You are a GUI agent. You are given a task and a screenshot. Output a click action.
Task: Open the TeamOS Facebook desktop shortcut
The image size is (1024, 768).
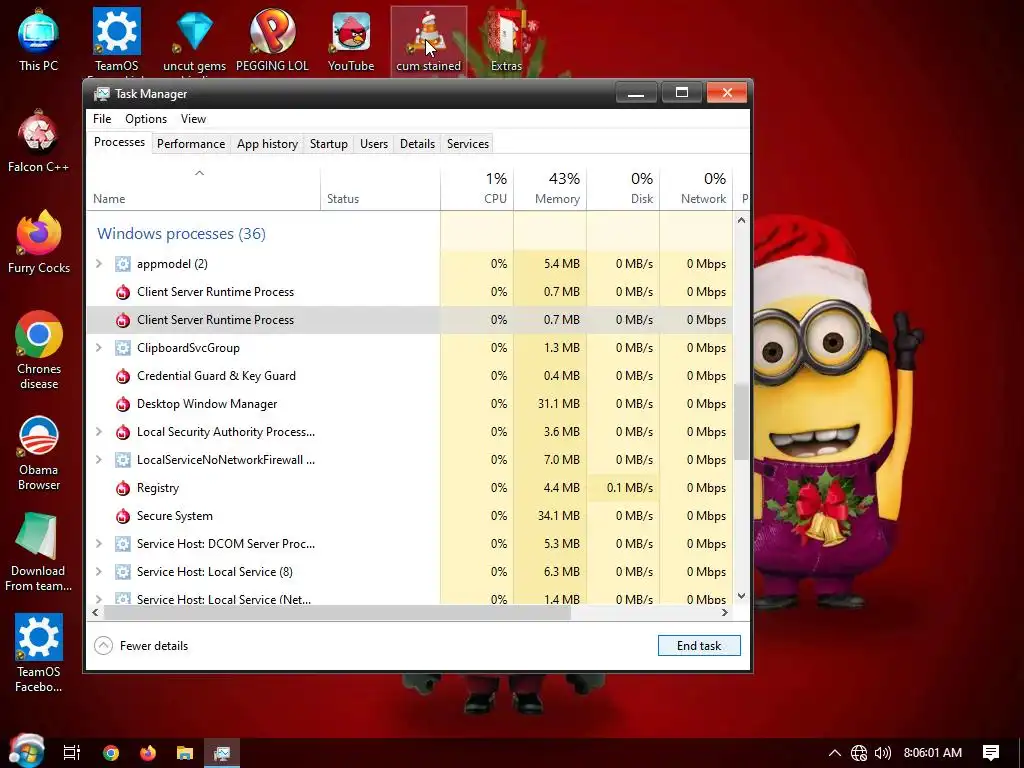pyautogui.click(x=39, y=653)
